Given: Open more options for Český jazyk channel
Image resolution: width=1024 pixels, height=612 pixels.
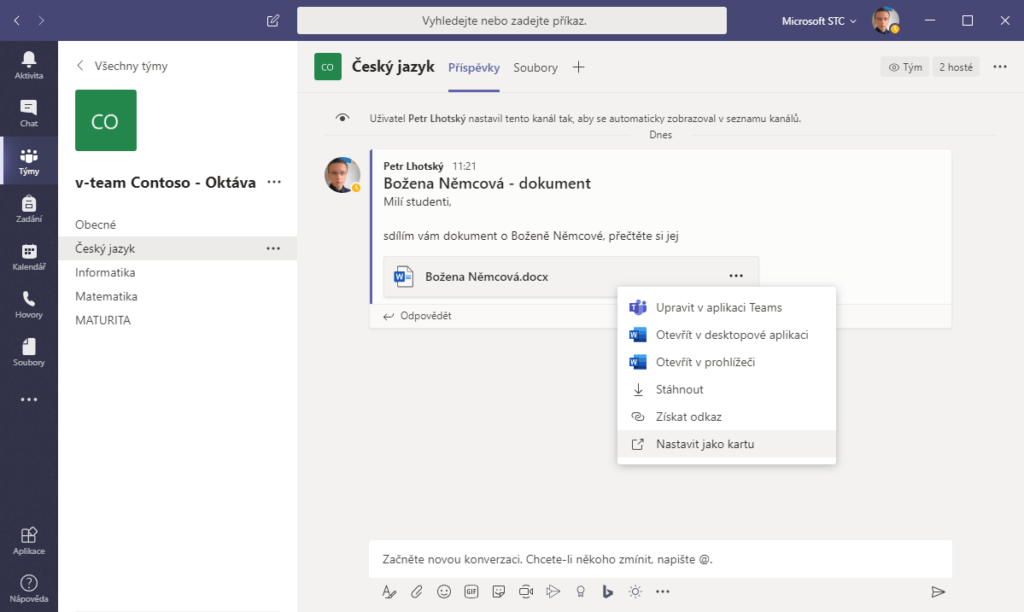Looking at the screenshot, I should 273,248.
